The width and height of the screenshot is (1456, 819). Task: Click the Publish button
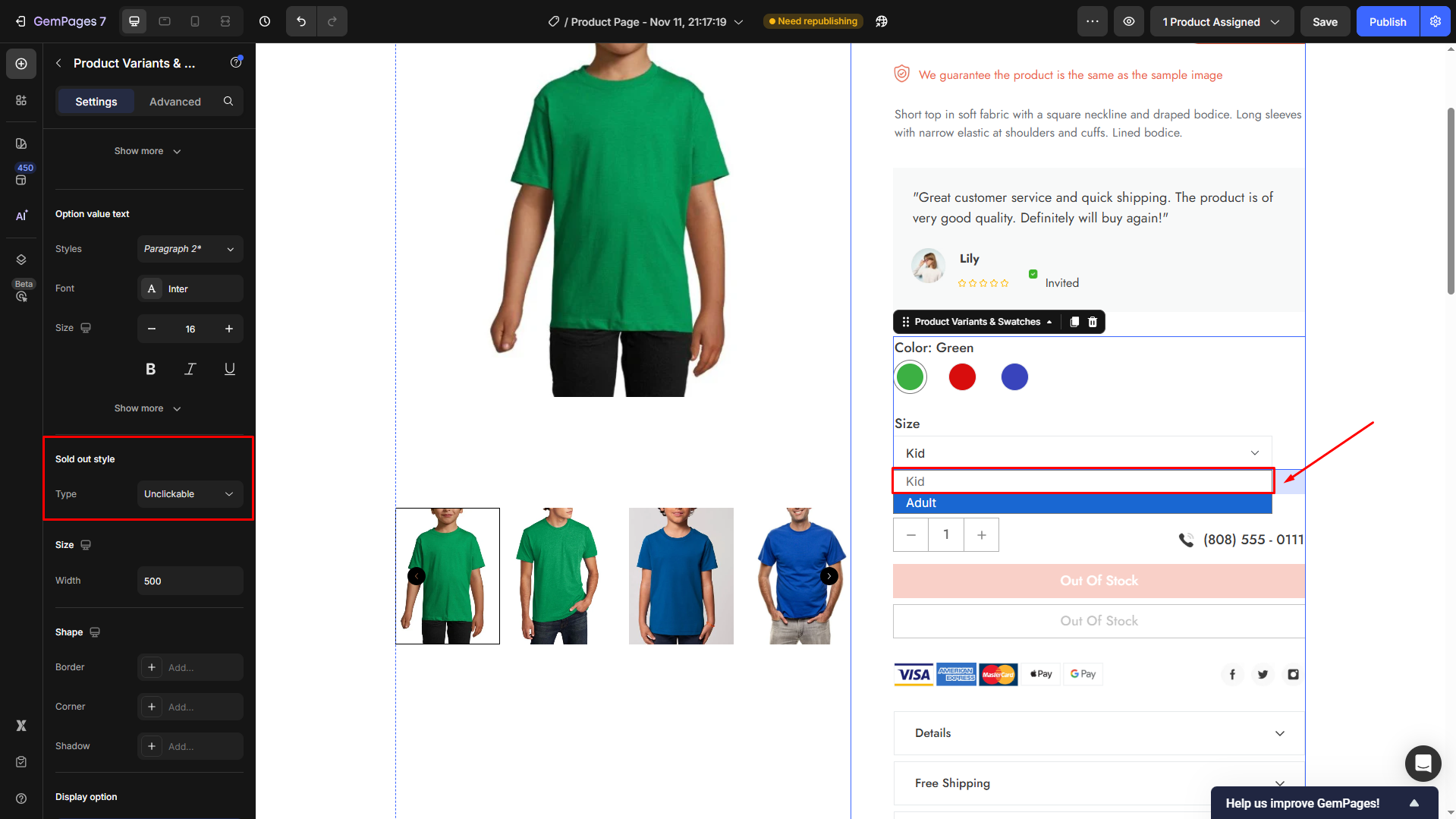point(1387,22)
